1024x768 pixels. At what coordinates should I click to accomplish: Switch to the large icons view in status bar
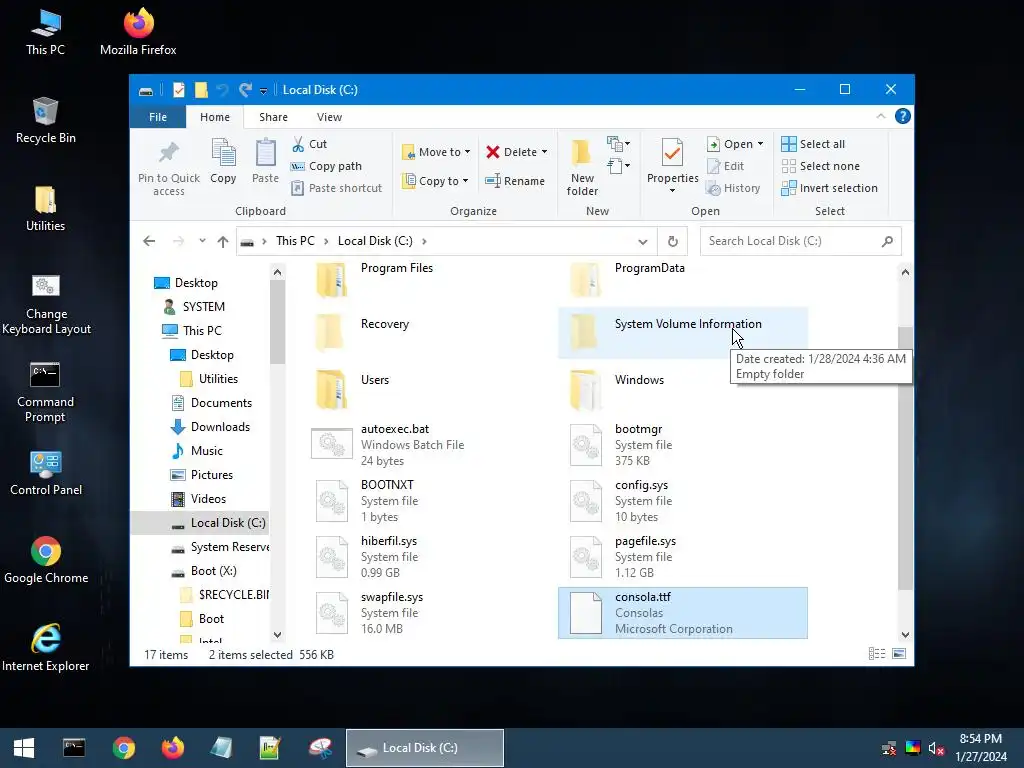coord(899,654)
